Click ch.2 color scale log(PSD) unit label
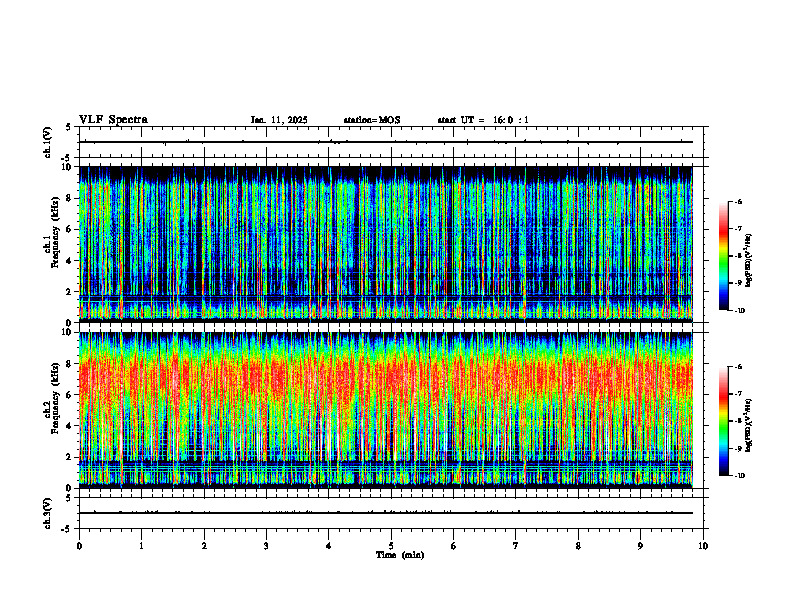 [x=749, y=425]
